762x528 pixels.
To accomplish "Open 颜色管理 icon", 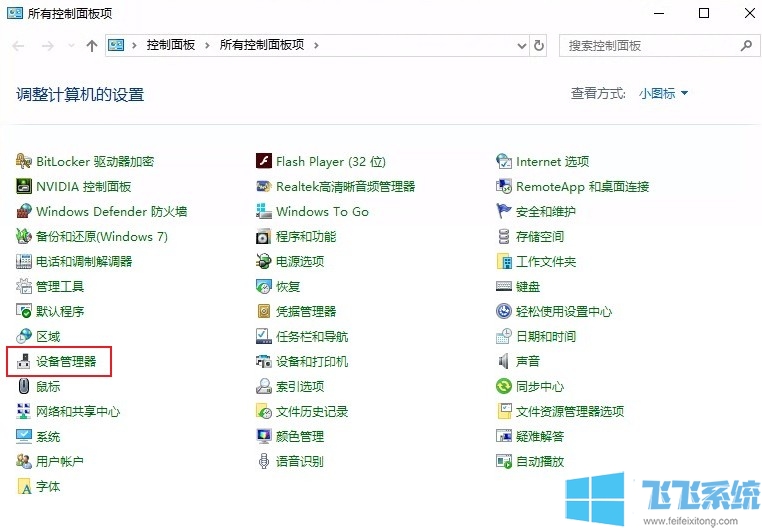I will [264, 437].
